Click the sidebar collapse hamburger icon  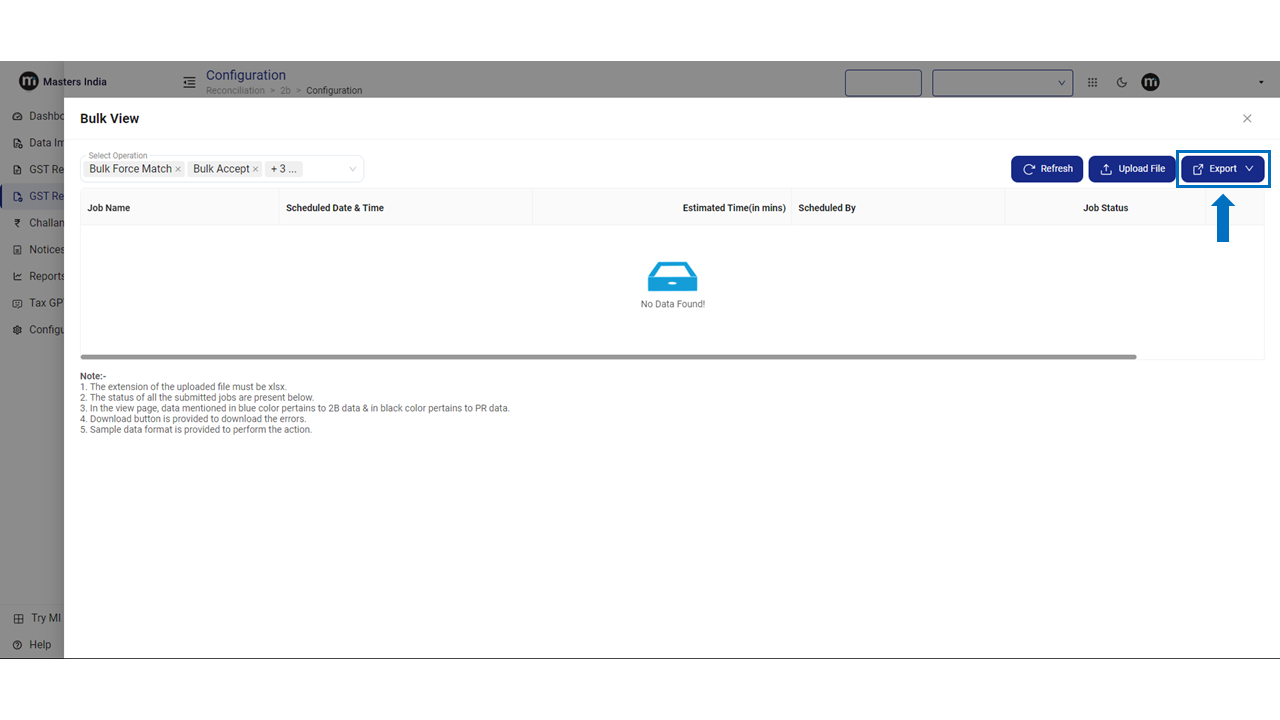189,82
